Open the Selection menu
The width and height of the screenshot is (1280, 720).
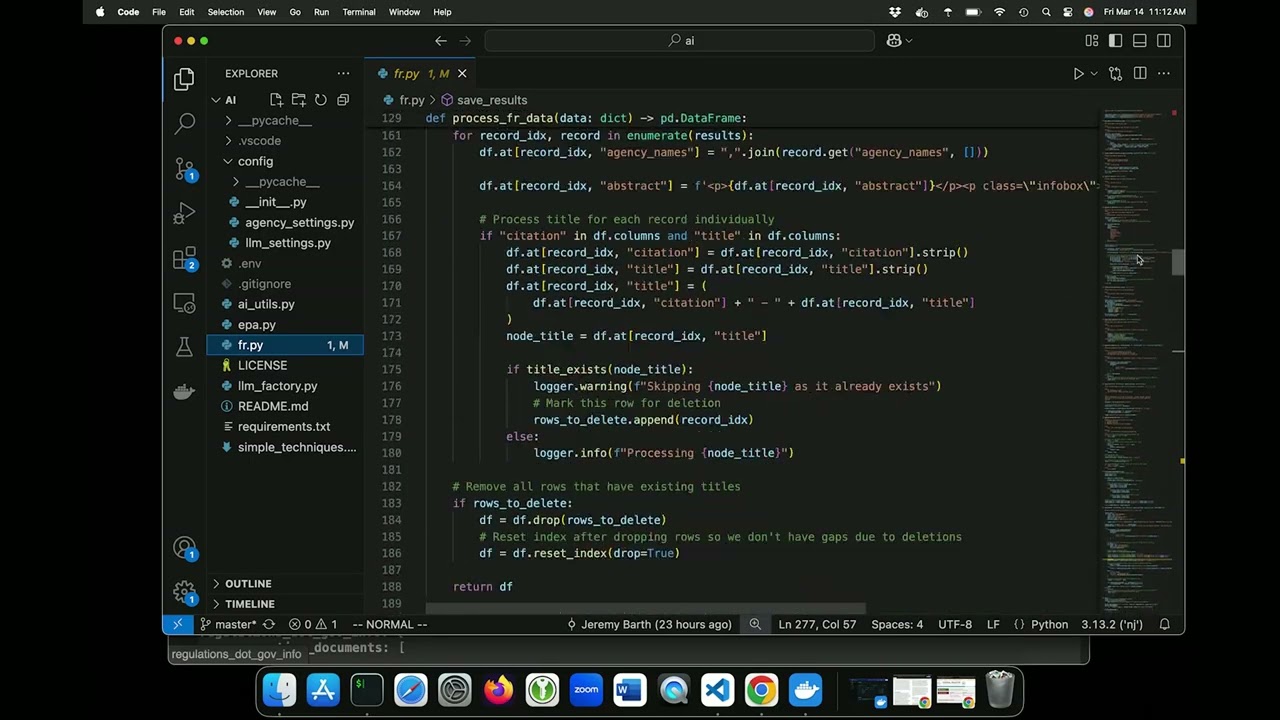tap(225, 12)
